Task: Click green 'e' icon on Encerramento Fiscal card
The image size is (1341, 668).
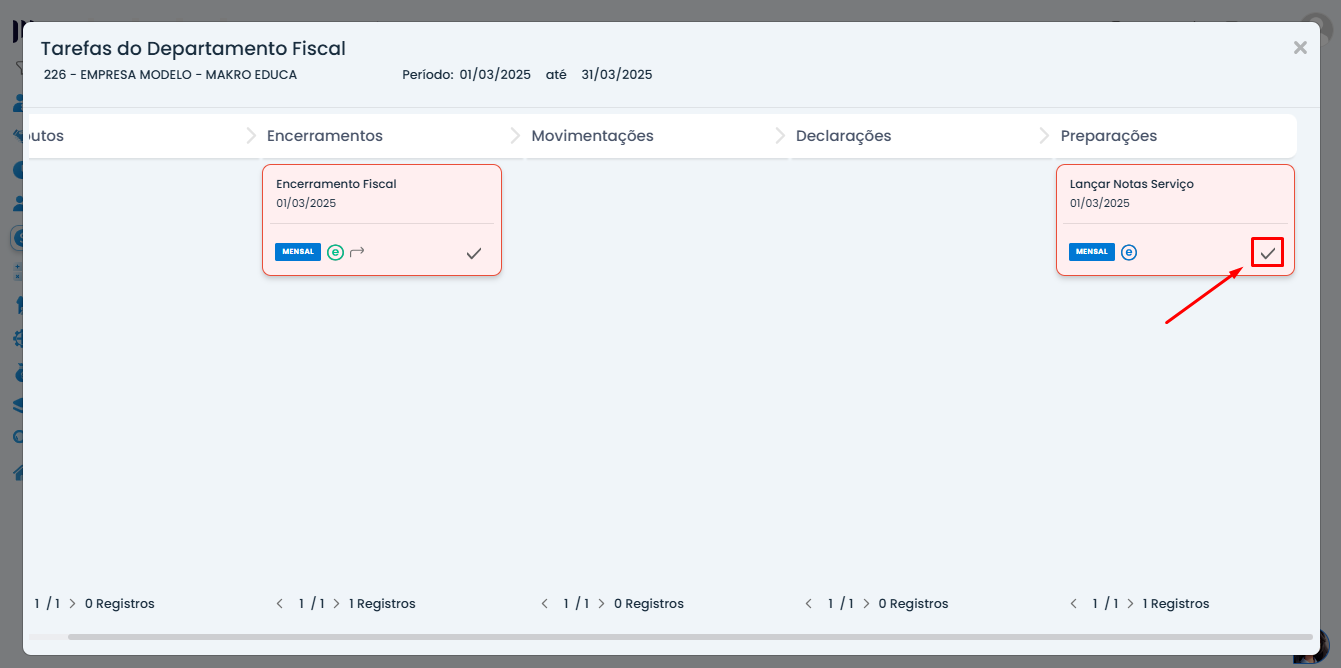Action: click(x=335, y=252)
